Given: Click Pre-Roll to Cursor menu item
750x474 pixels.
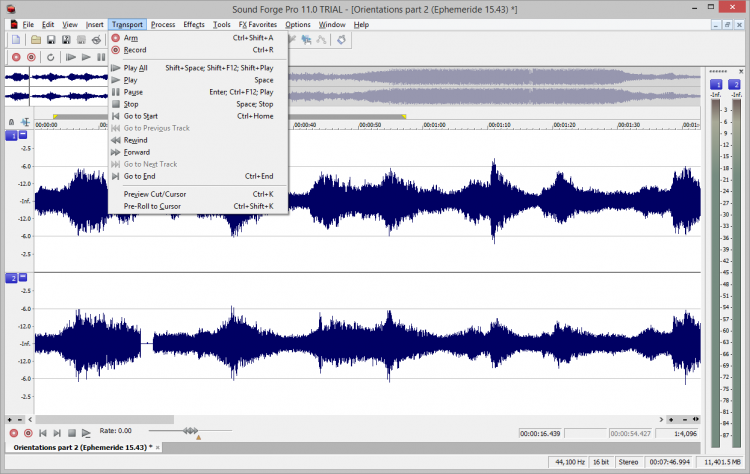Looking at the screenshot, I should [152, 206].
